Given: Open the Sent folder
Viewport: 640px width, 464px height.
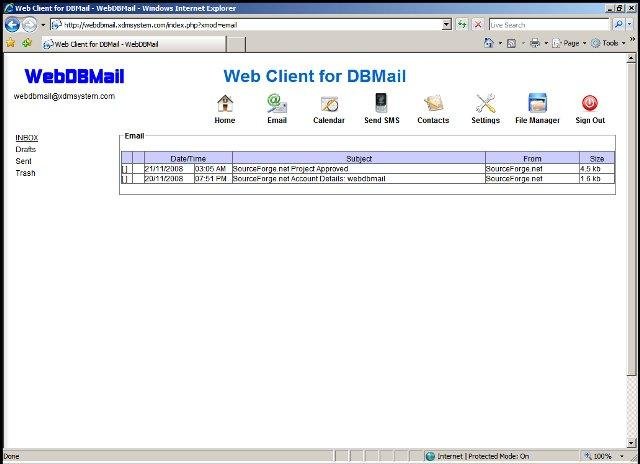Looking at the screenshot, I should click(23, 161).
